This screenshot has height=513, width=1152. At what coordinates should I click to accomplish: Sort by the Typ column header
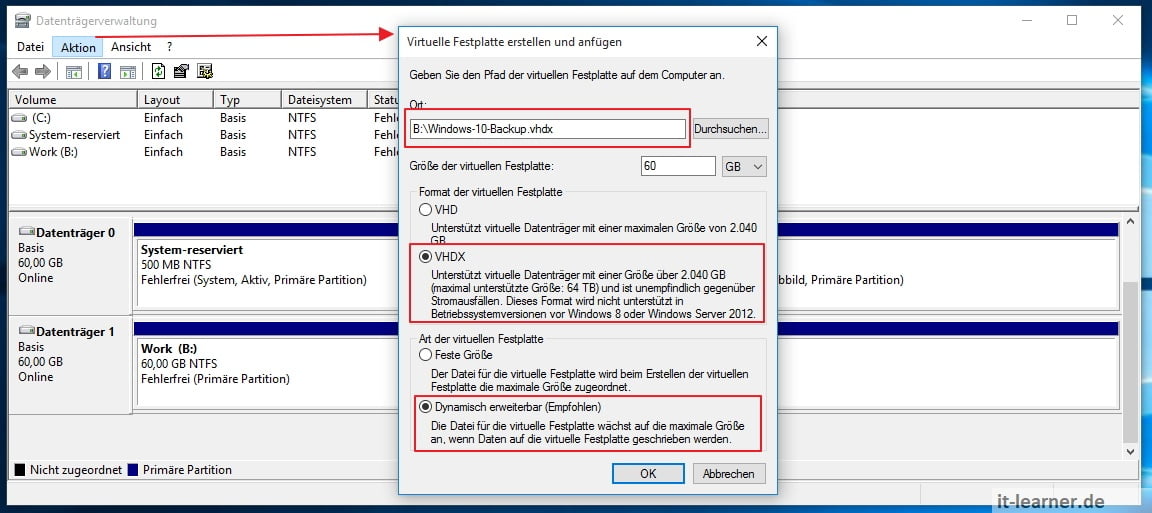(247, 99)
